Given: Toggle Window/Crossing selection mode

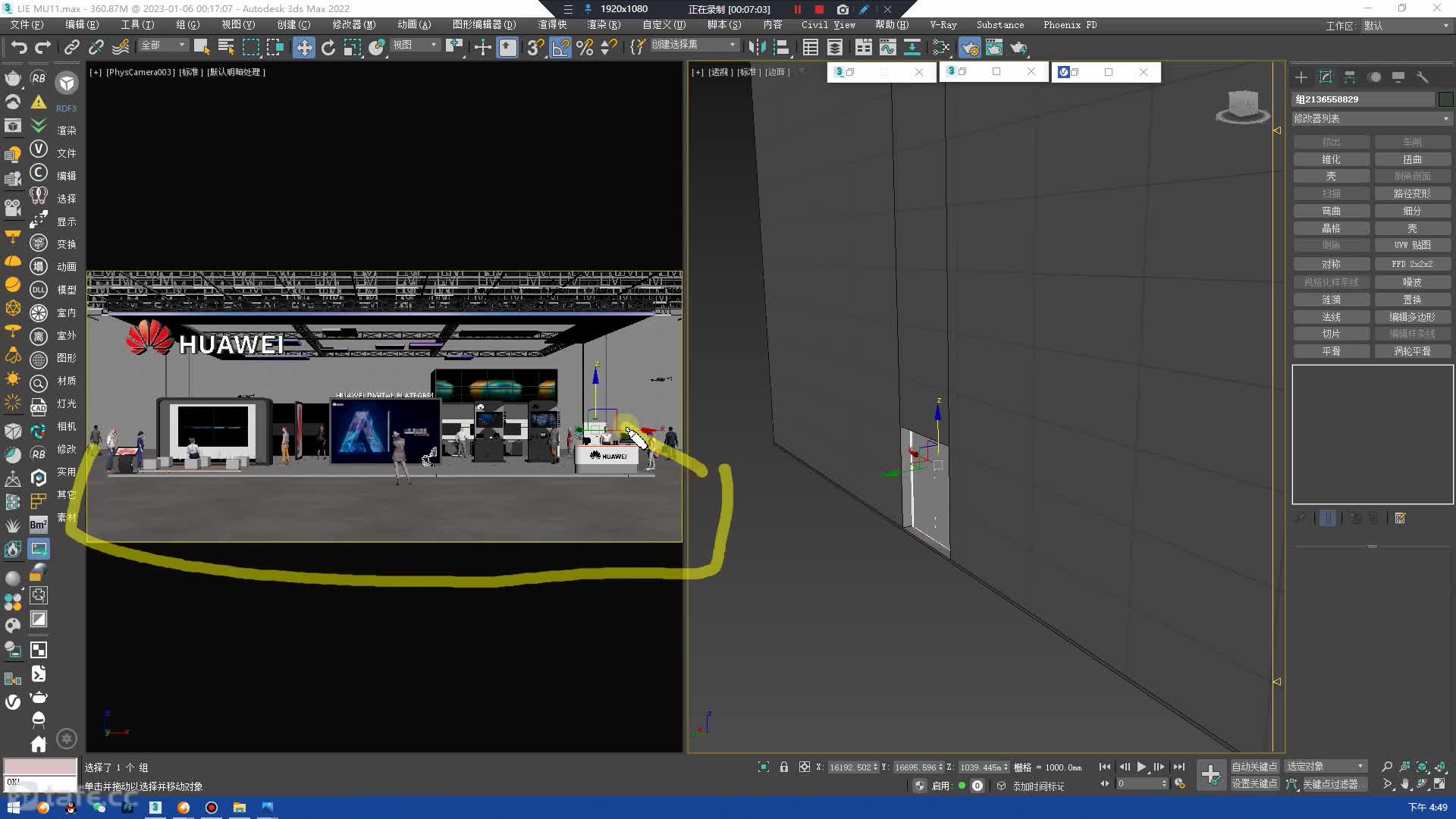Looking at the screenshot, I should point(275,48).
